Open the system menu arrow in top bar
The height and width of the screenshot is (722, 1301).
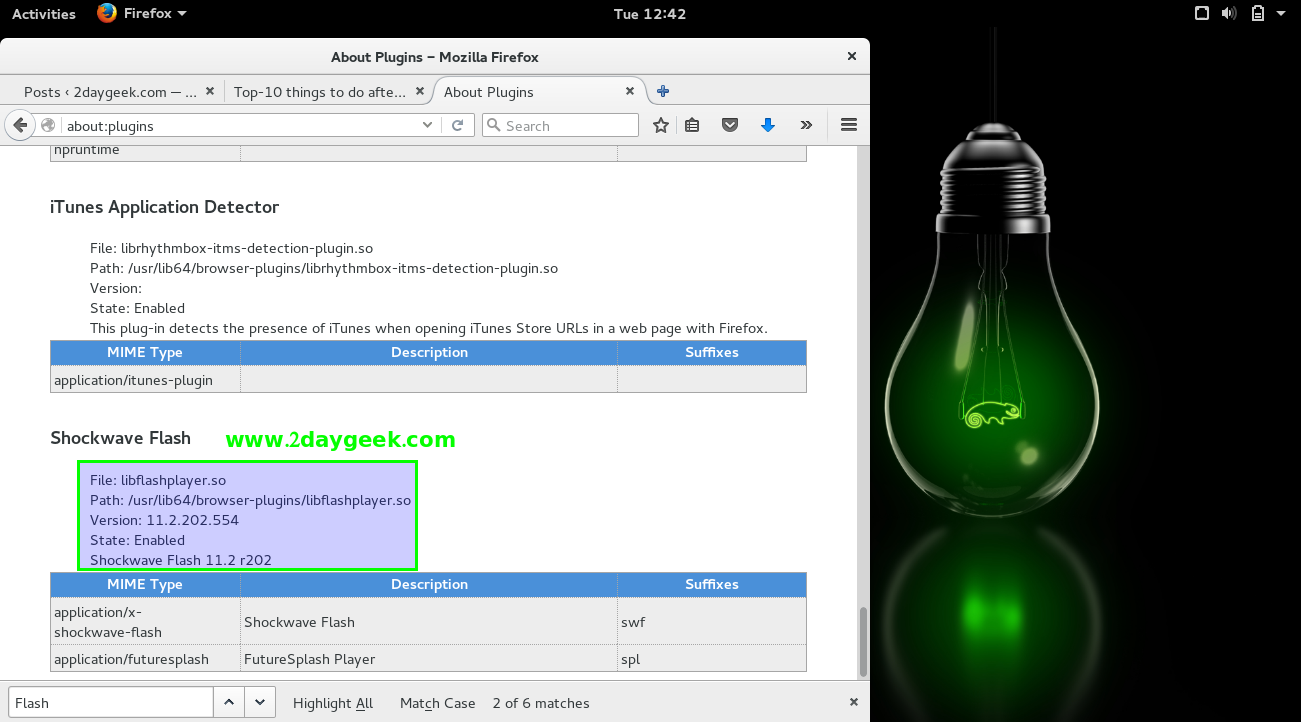coord(1280,14)
